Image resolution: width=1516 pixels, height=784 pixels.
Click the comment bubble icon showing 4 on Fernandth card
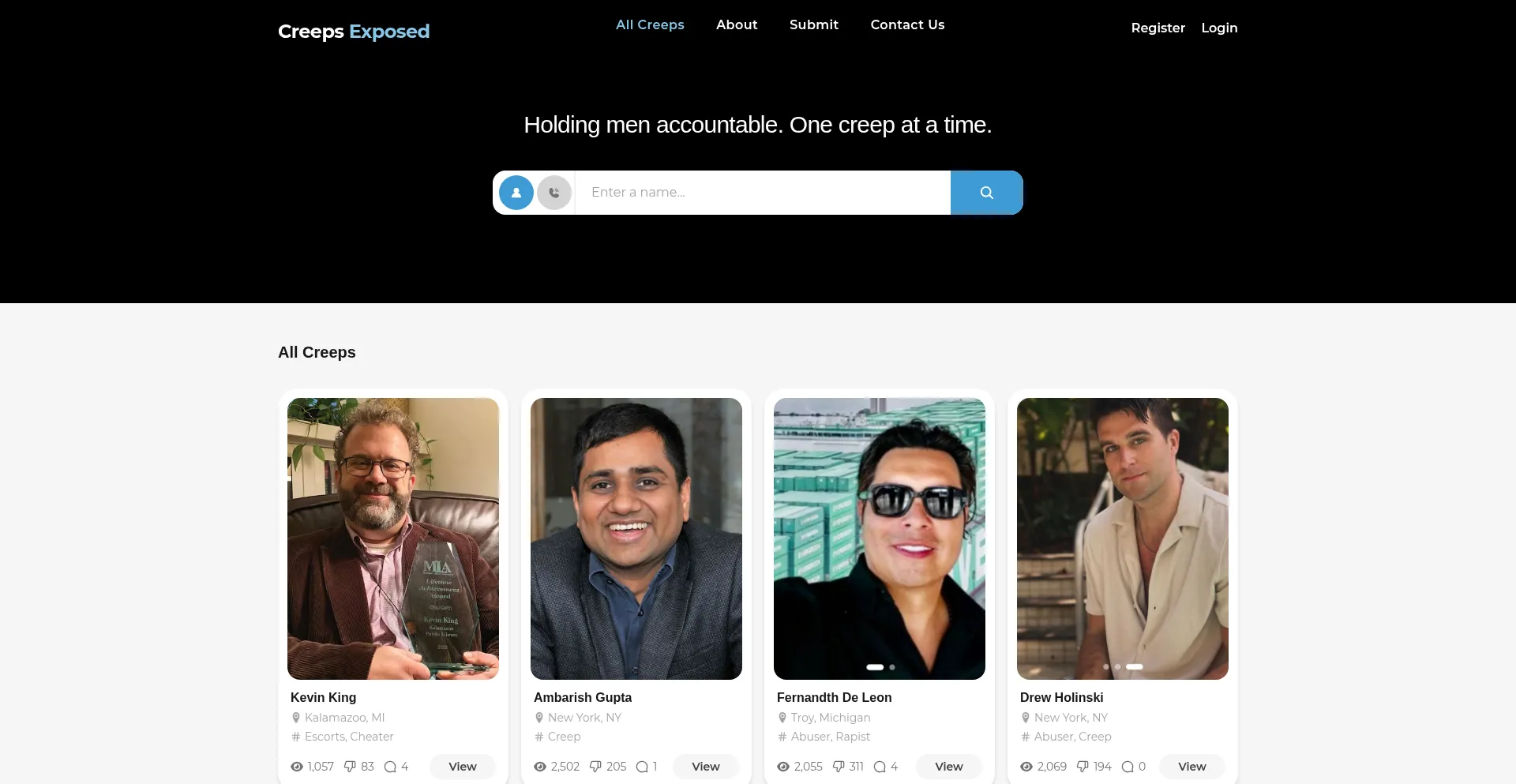click(x=880, y=767)
